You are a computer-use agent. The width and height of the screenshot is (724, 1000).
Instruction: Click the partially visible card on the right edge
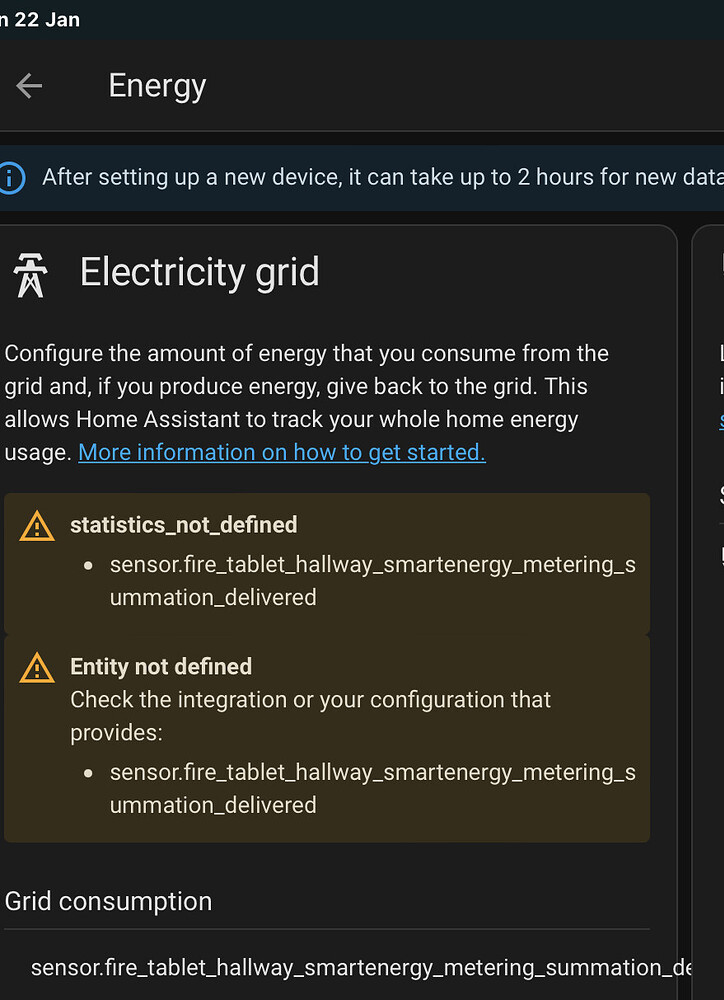tap(712, 500)
